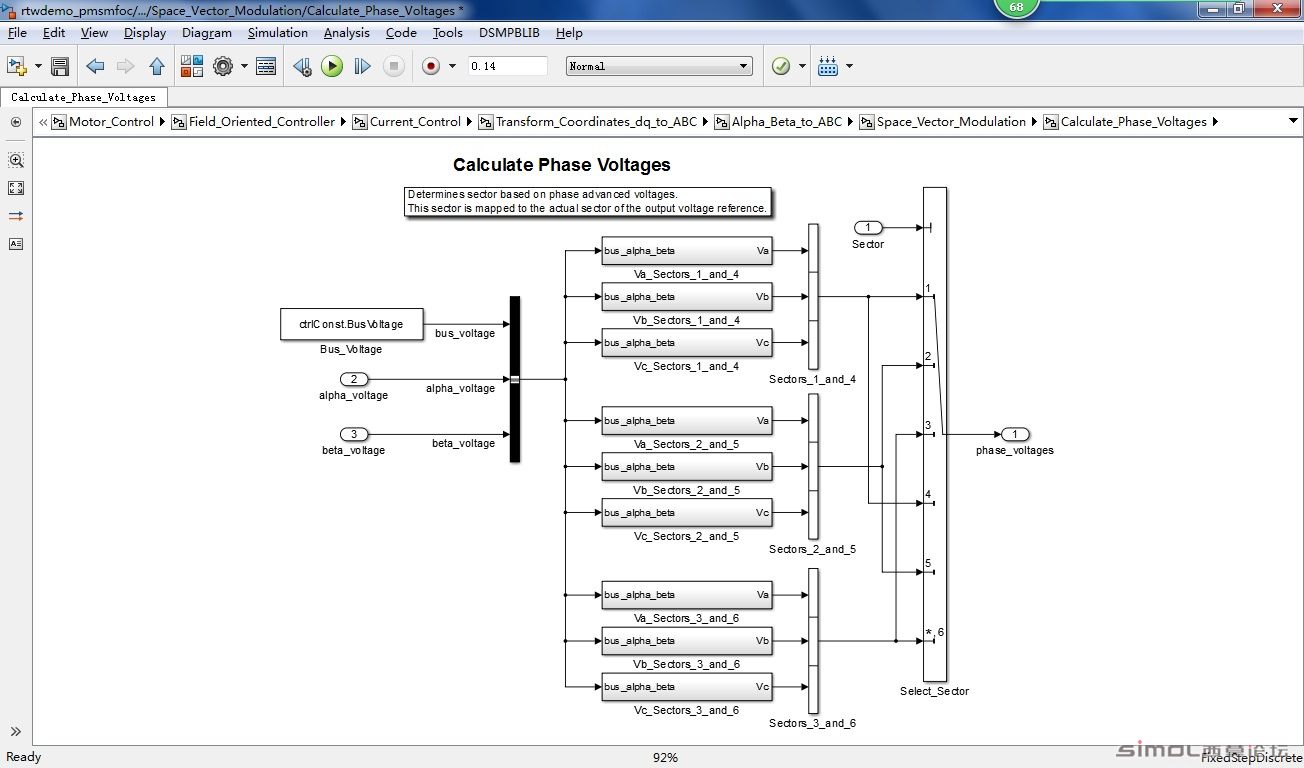The width and height of the screenshot is (1304, 768).
Task: Select the Select_Sector multiport switch
Action: pos(934,434)
